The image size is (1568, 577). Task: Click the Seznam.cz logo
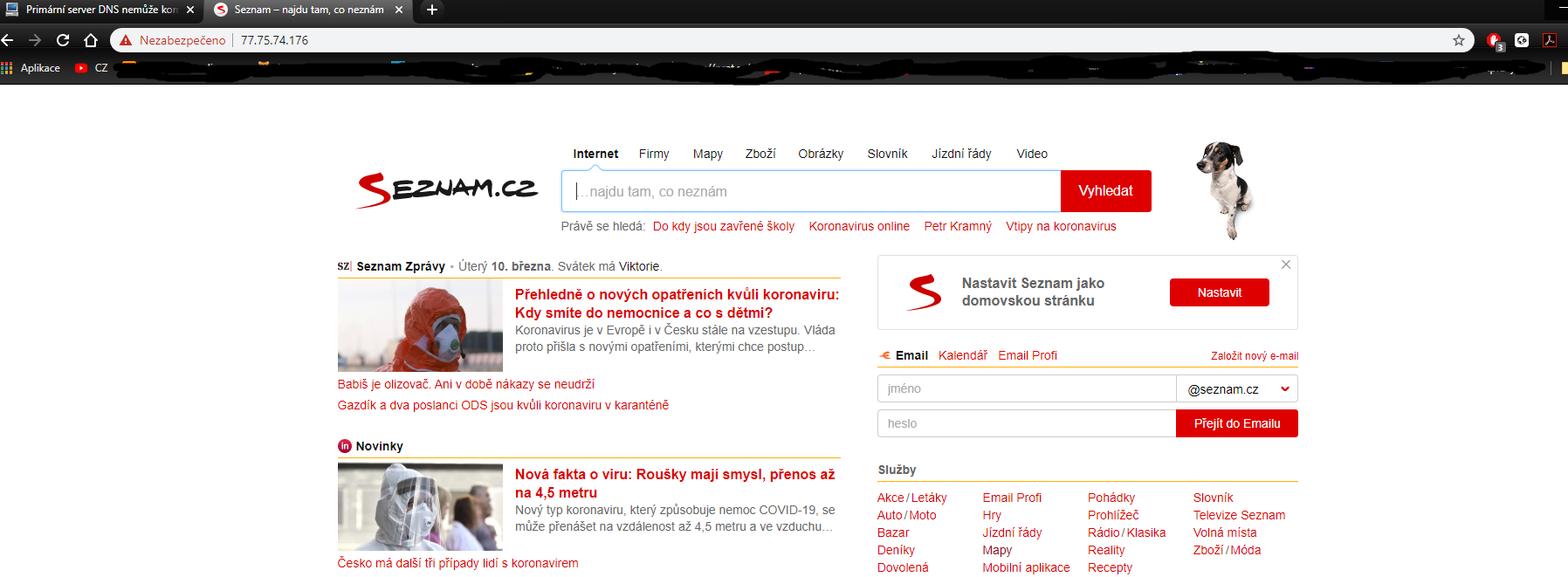click(447, 189)
